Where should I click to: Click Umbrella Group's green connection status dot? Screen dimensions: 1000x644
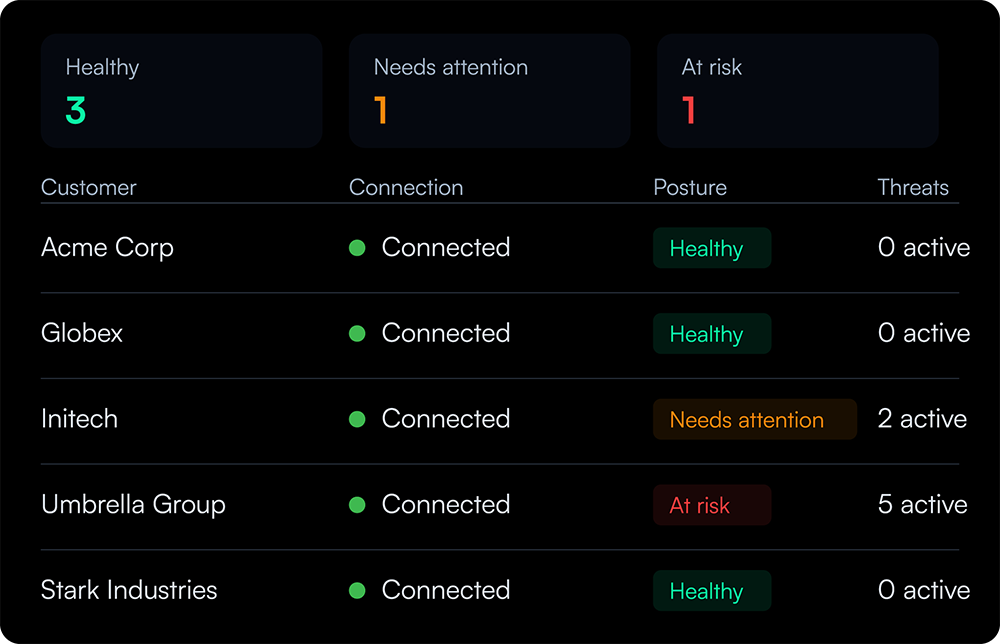point(357,504)
